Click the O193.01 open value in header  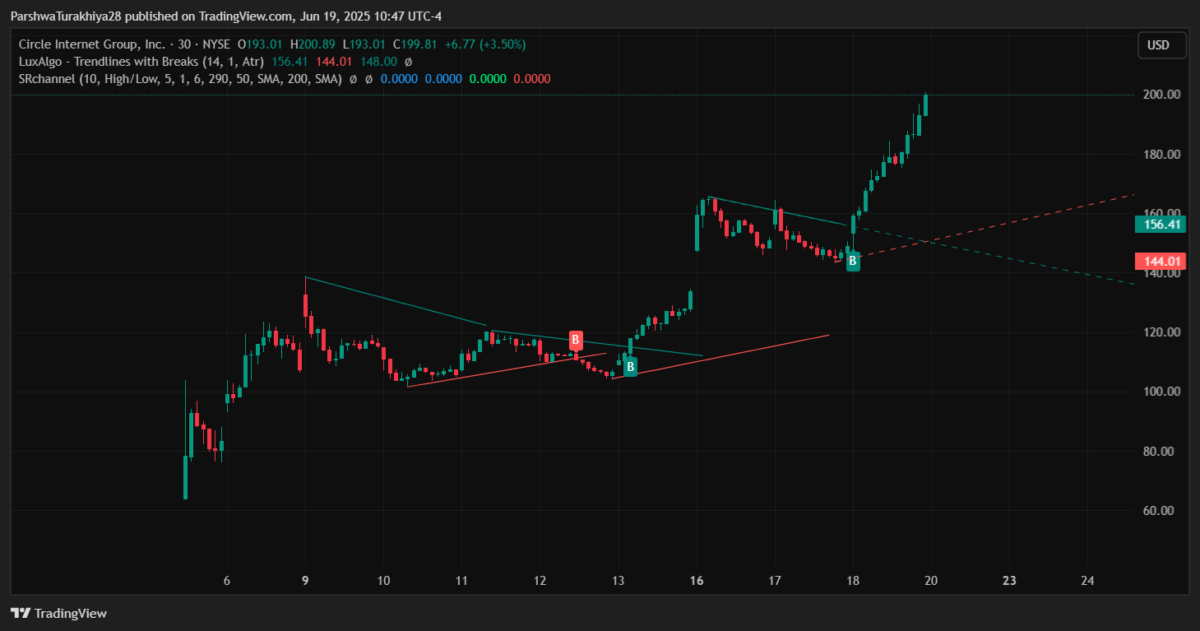259,44
